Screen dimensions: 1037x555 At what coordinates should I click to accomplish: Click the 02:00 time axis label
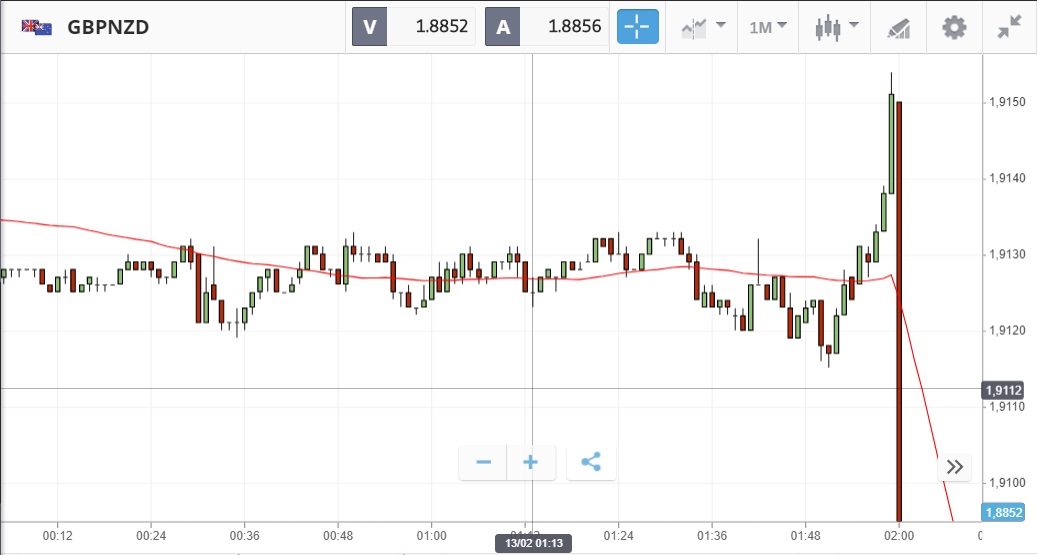(899, 535)
